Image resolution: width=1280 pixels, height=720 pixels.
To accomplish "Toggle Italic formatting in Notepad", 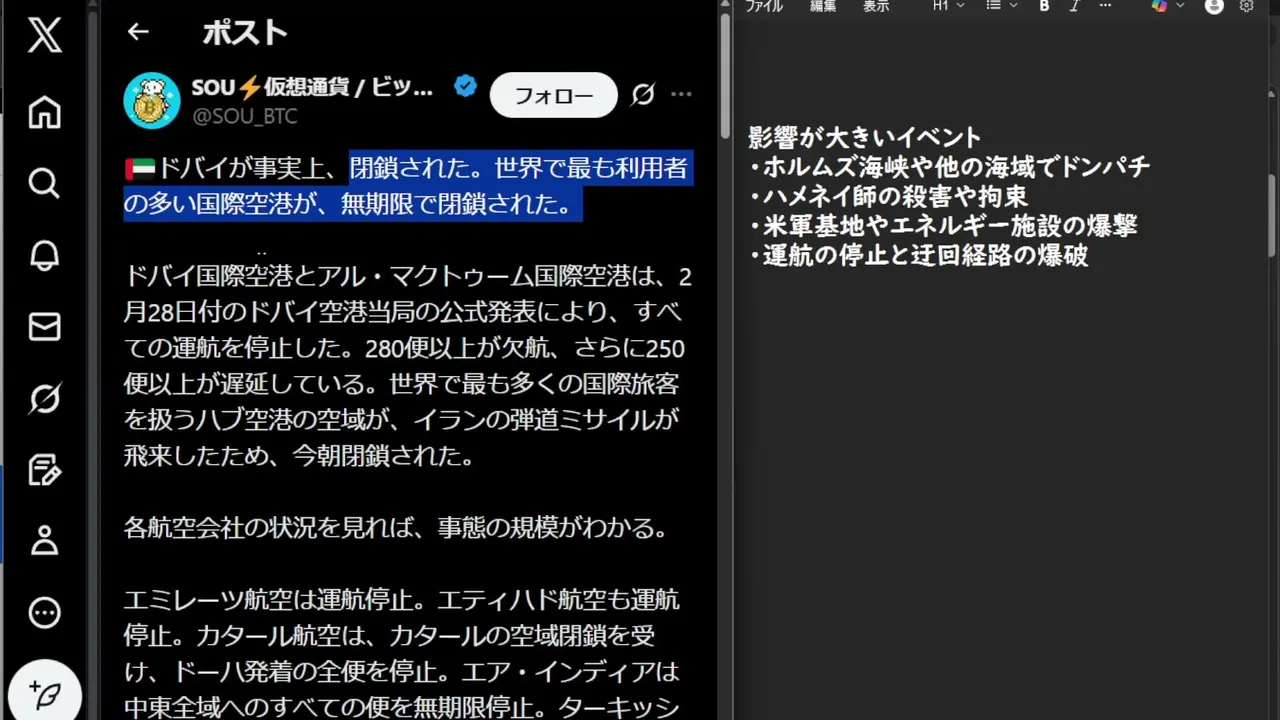I will [x=1074, y=6].
